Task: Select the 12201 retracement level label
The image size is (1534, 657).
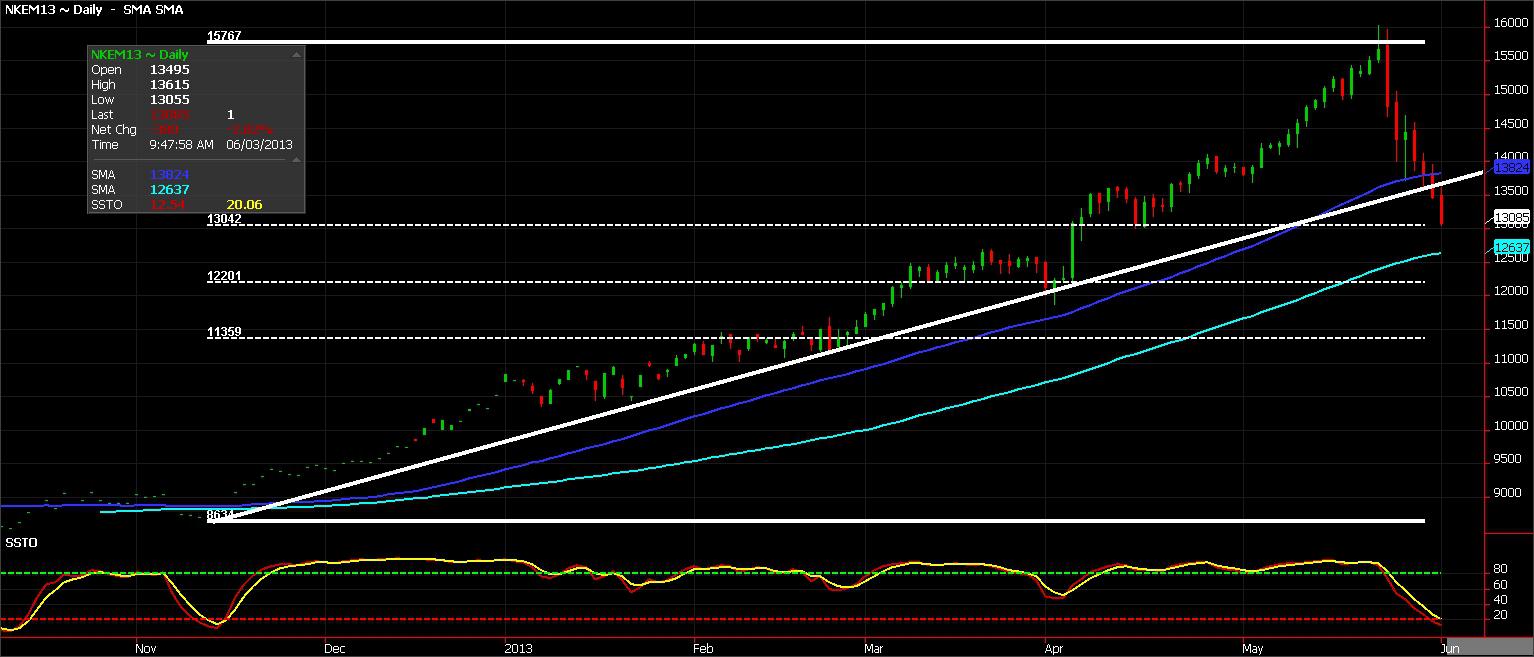Action: [225, 275]
